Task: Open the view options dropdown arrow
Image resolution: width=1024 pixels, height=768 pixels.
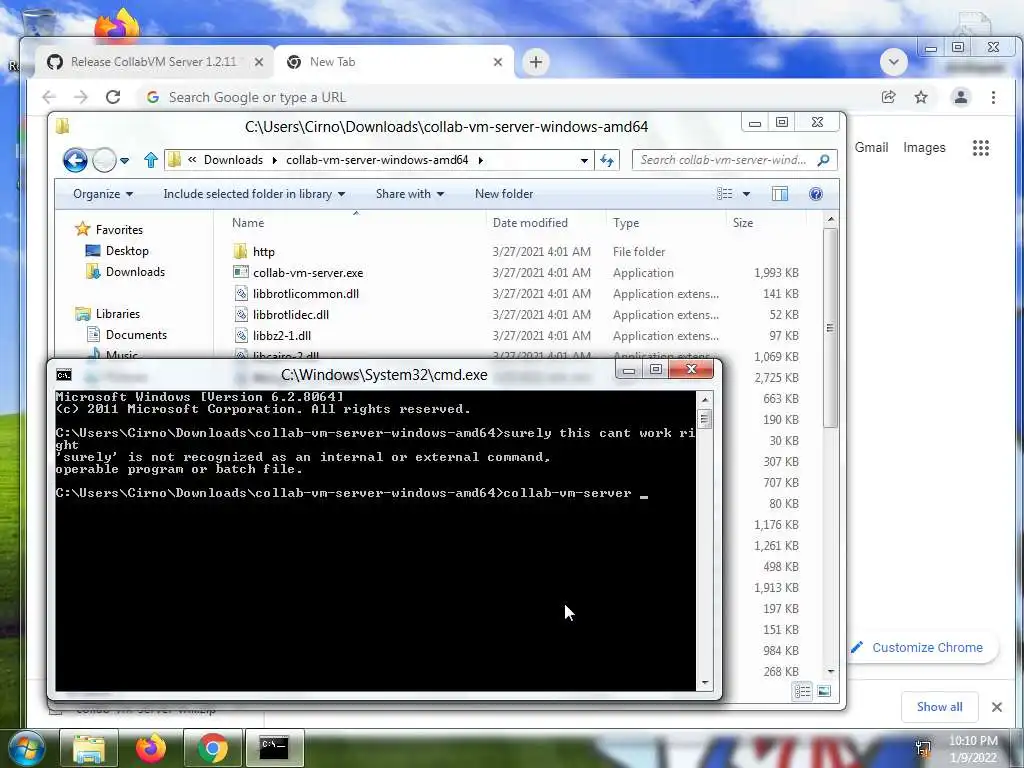Action: click(746, 194)
